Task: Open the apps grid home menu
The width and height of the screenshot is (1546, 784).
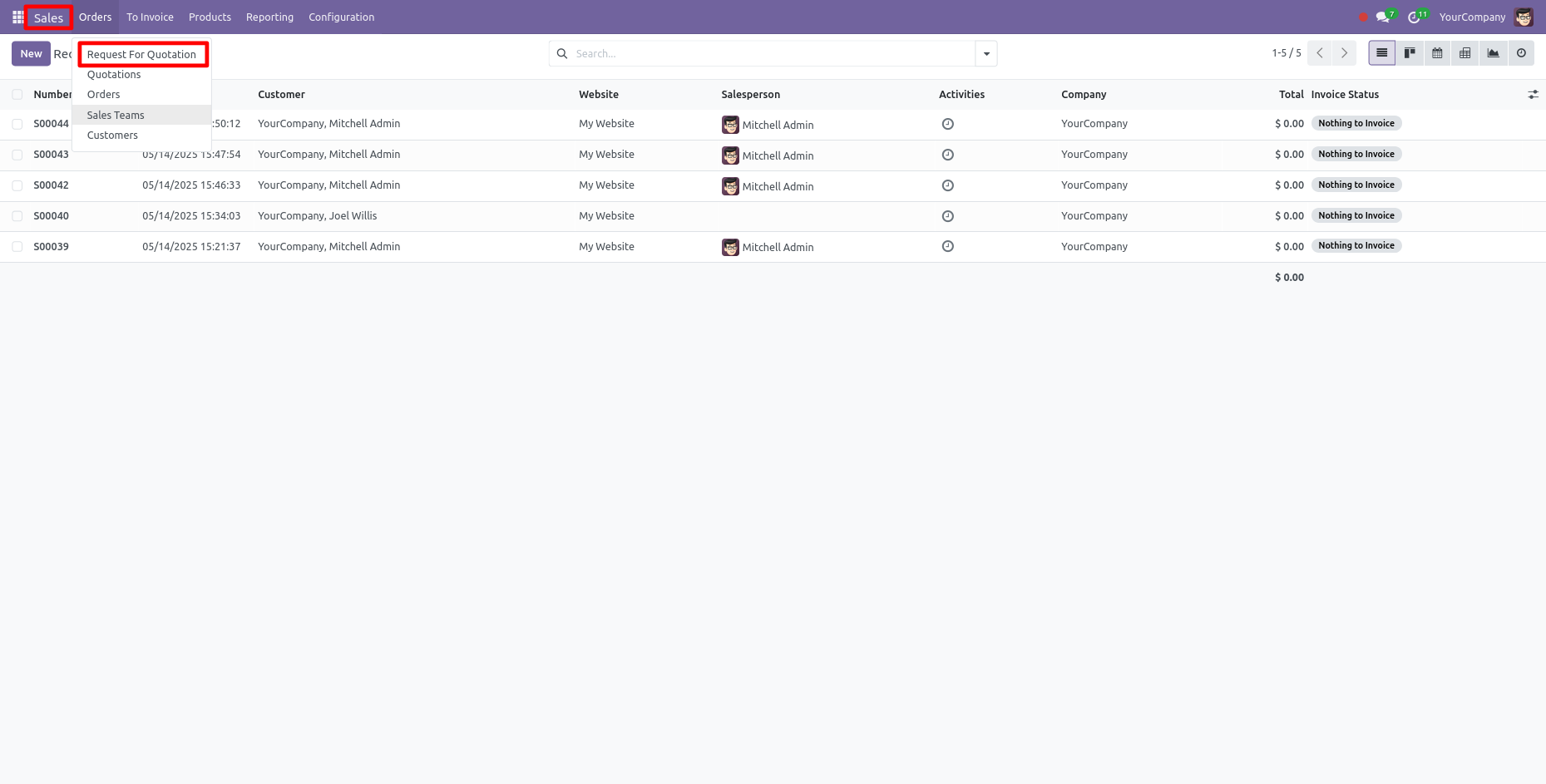Action: click(17, 17)
